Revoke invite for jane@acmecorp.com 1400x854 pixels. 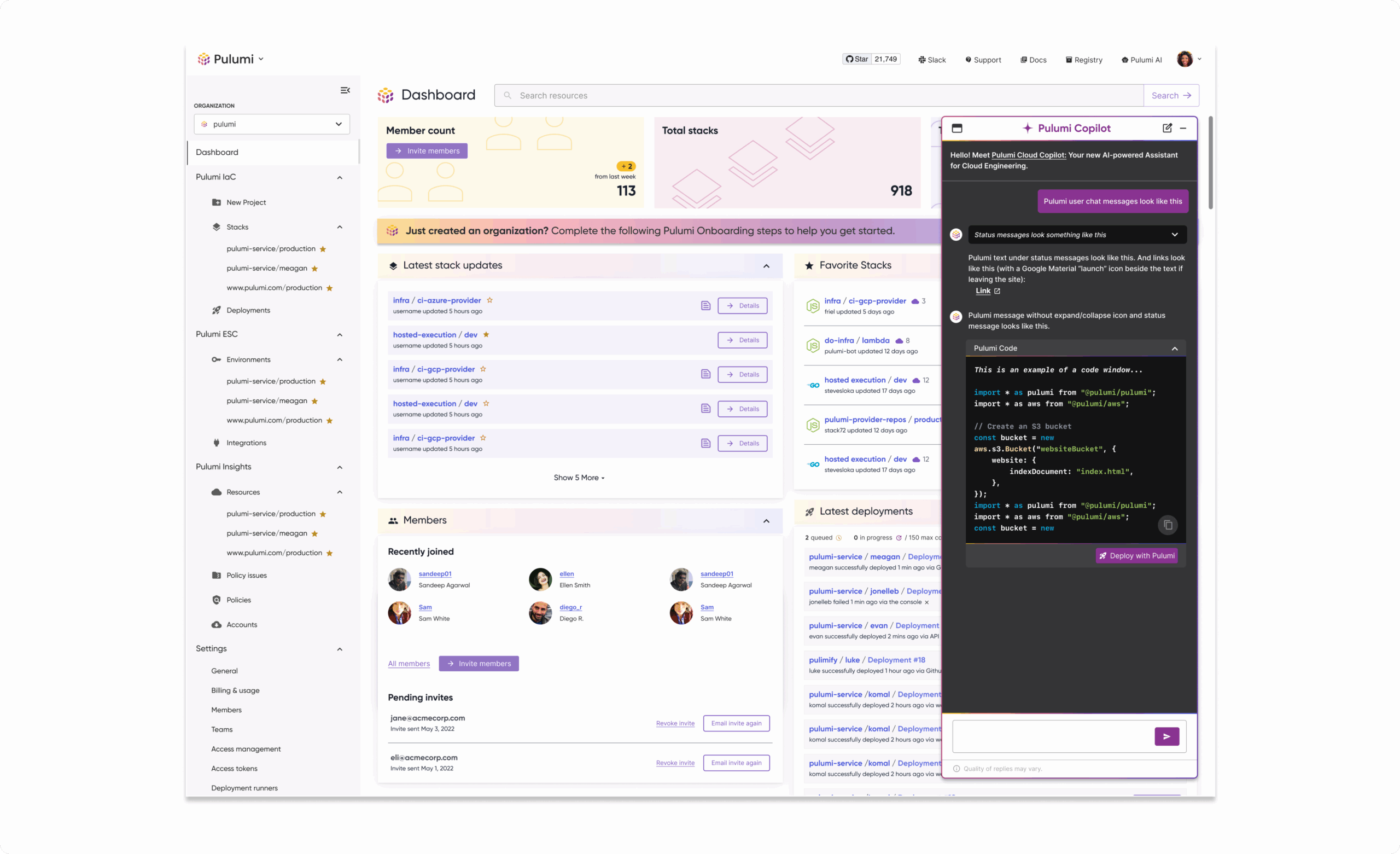(675, 723)
